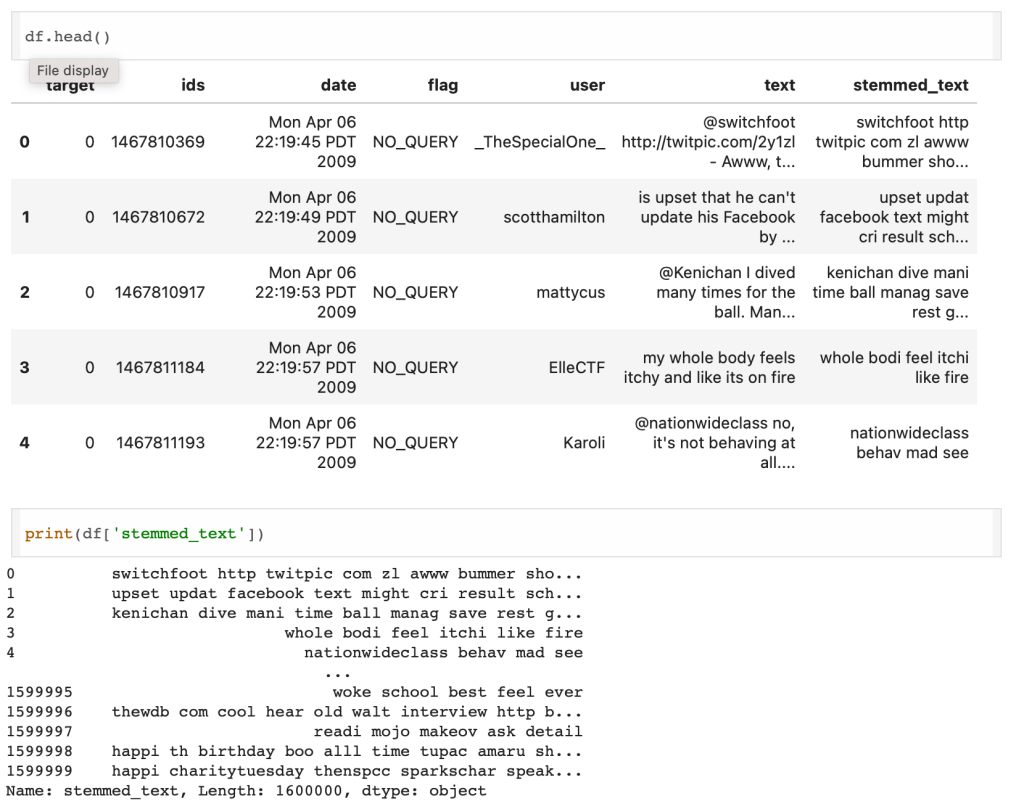Click the username scotthamilton

[554, 217]
